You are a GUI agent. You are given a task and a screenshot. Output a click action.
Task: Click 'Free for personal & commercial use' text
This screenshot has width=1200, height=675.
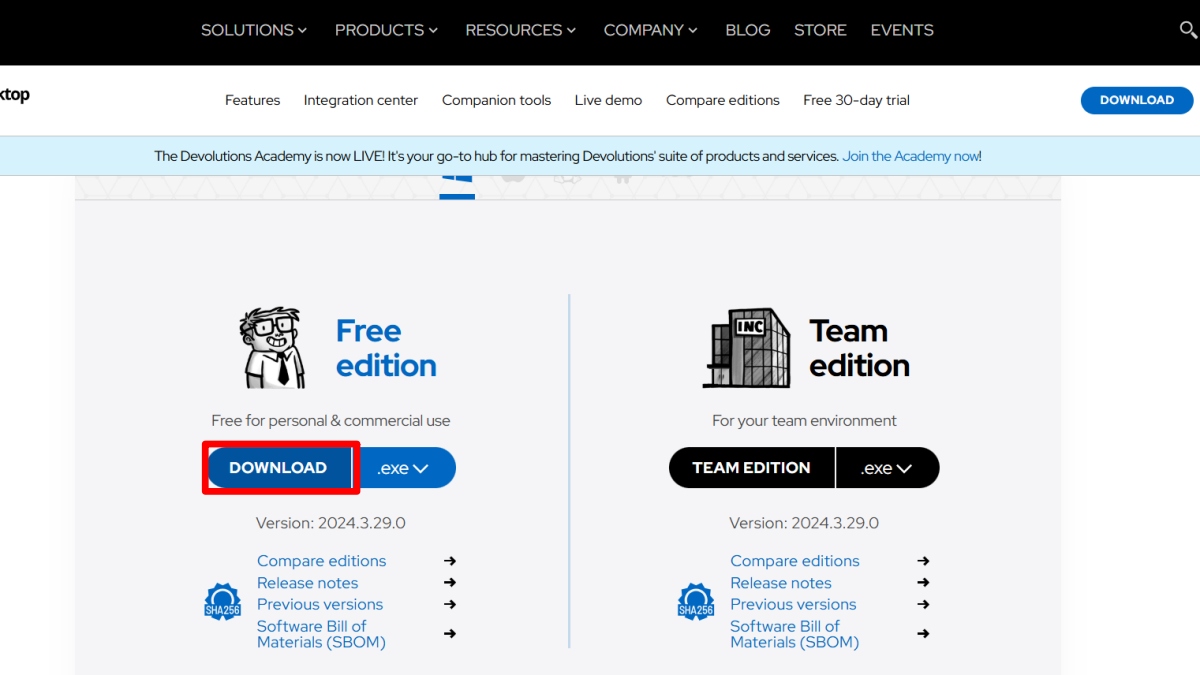click(331, 421)
